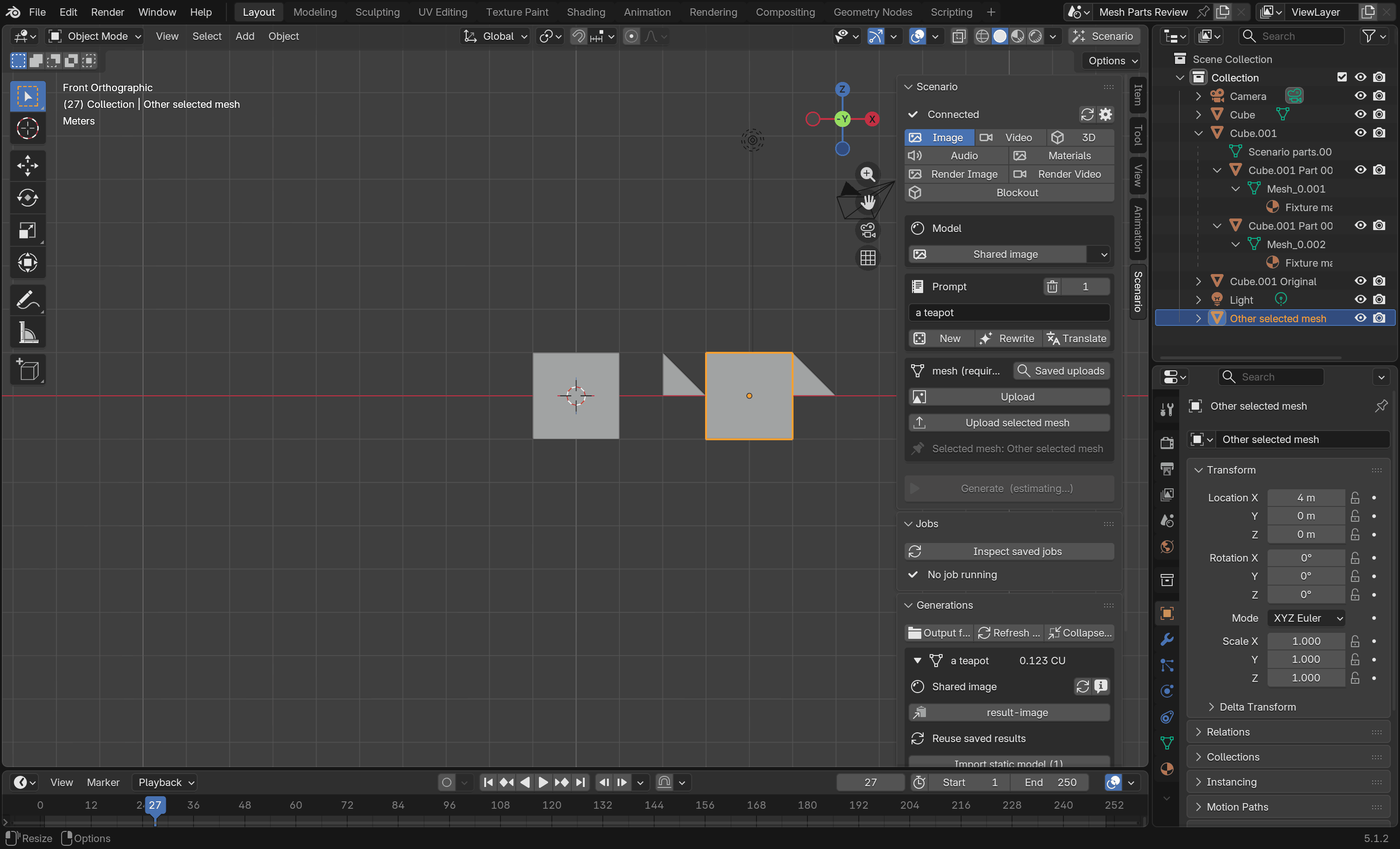Disable render for Cube.001 Original

(x=1379, y=281)
